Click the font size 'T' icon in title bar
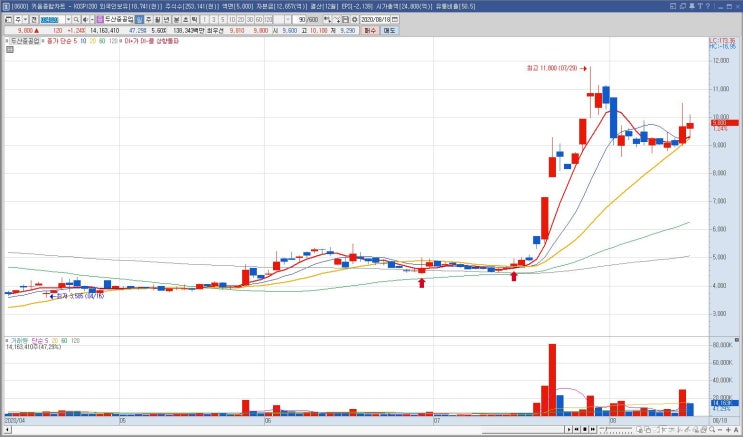Viewport: 743px width, 437px height. [x=700, y=6]
